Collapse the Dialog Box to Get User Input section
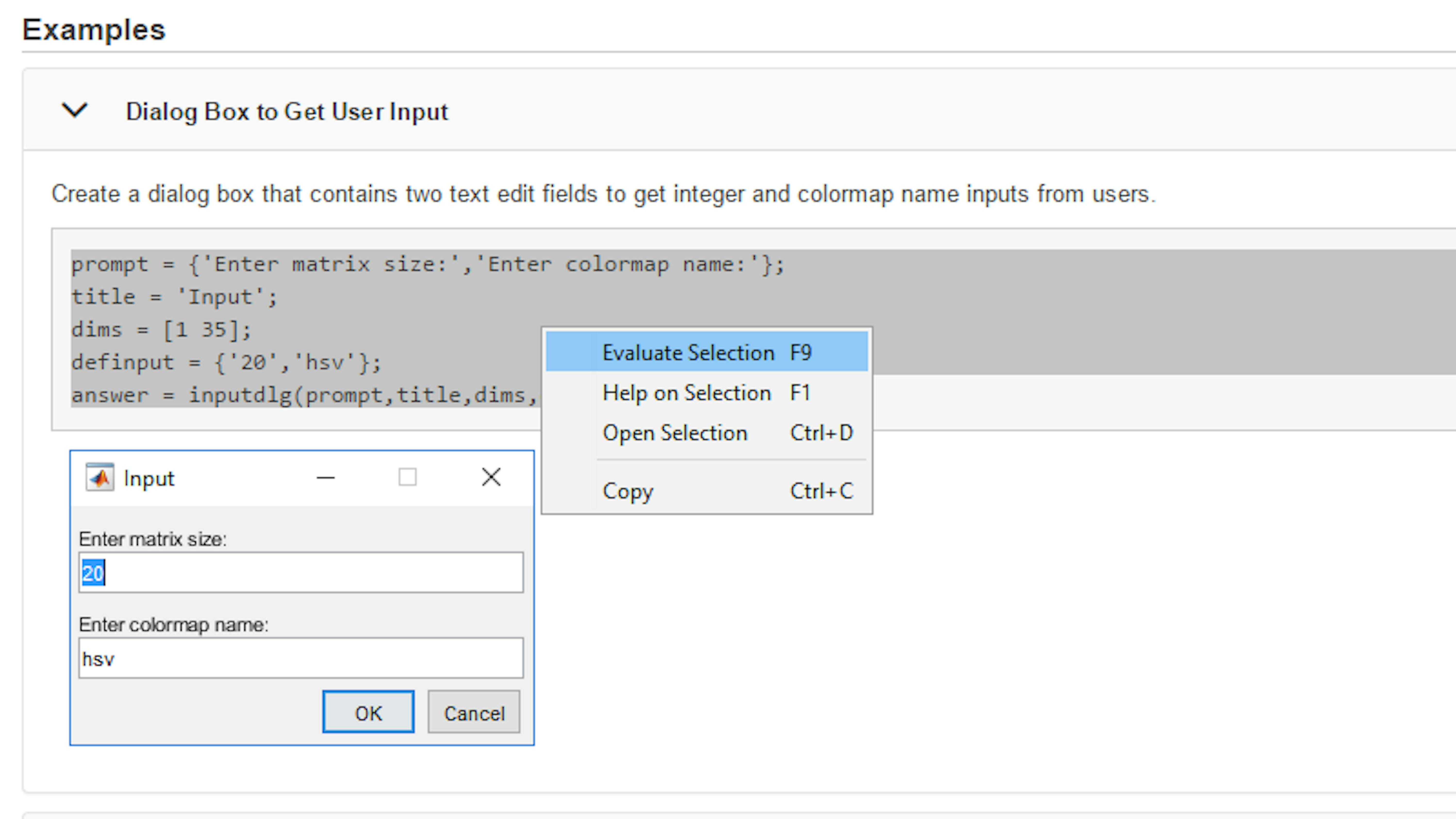The height and width of the screenshot is (819, 1456). click(x=74, y=110)
